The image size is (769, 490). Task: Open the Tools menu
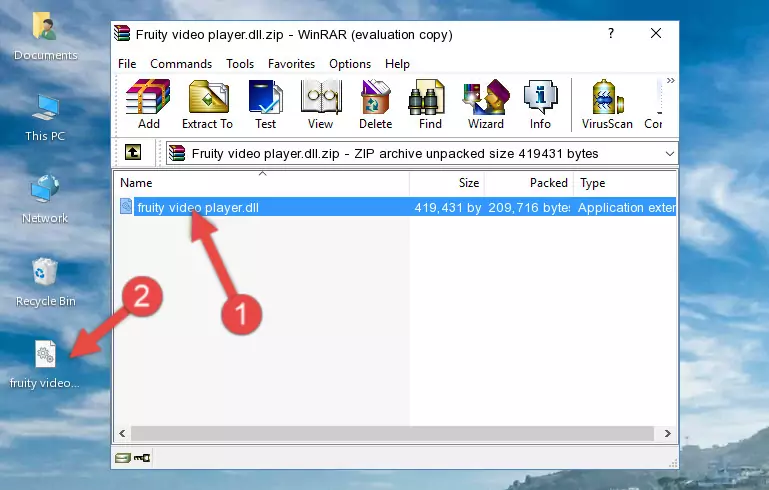pos(240,64)
